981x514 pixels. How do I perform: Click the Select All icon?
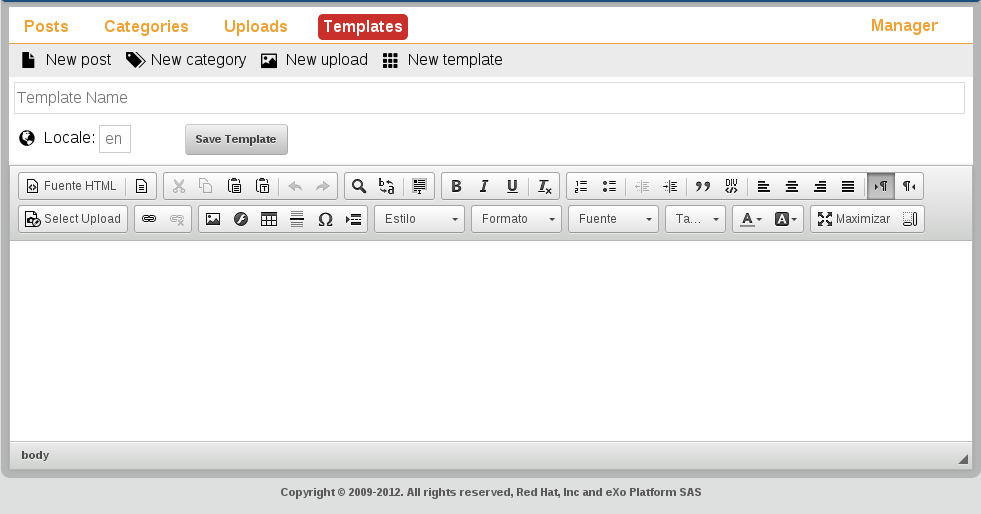pyautogui.click(x=419, y=186)
